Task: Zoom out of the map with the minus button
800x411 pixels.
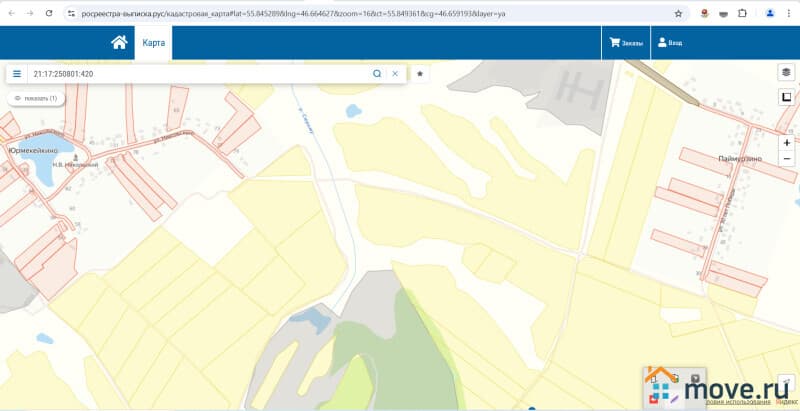Action: point(787,159)
